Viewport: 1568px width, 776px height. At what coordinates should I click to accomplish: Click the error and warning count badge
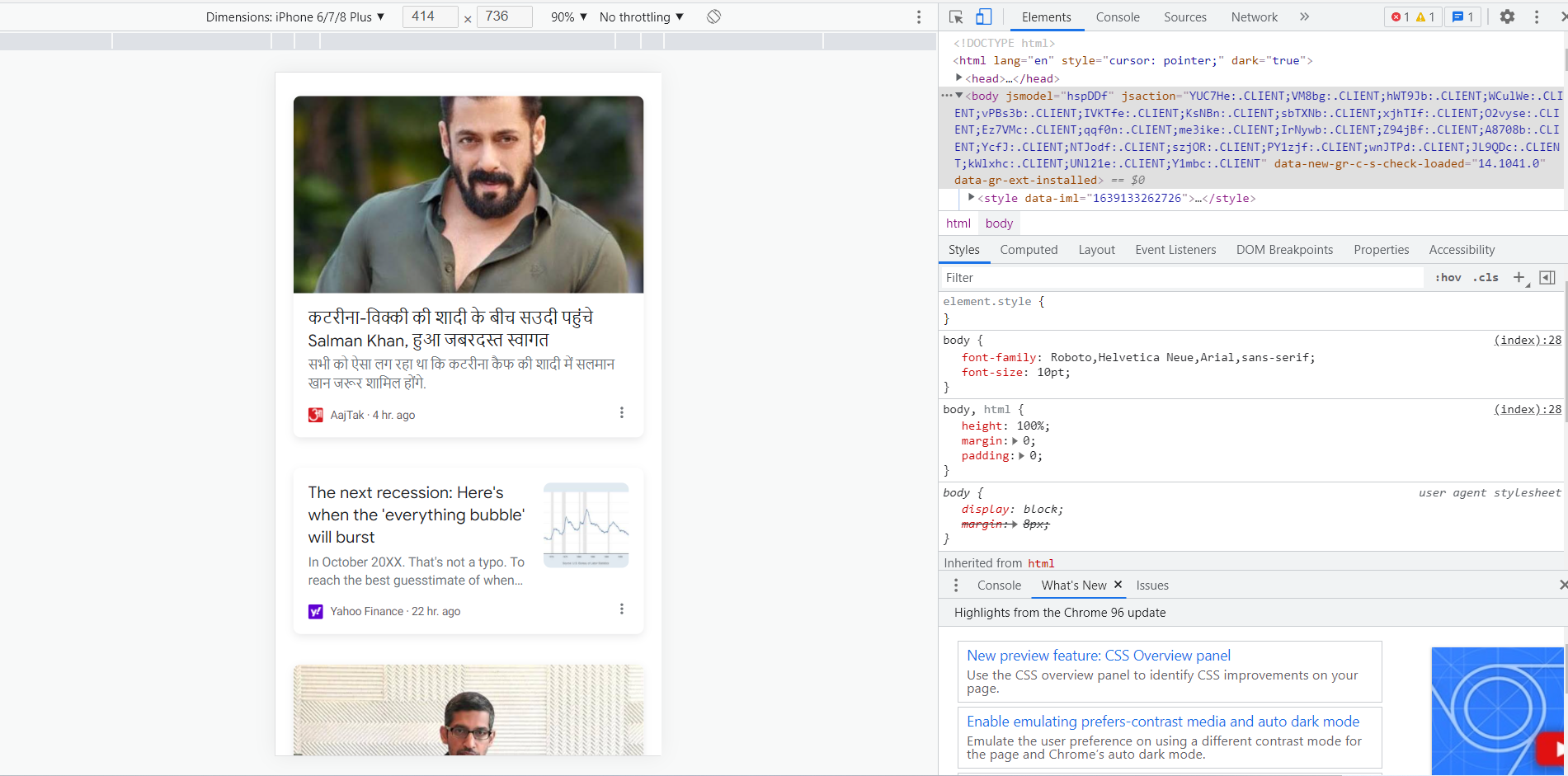1413,16
